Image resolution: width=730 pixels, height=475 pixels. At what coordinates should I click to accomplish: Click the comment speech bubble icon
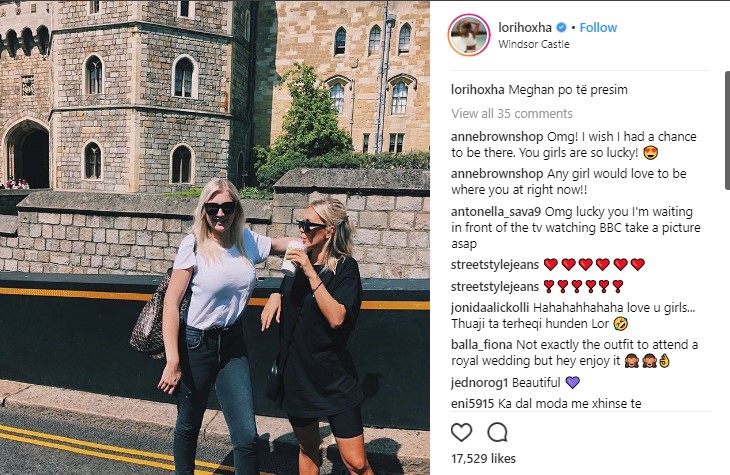[x=497, y=432]
